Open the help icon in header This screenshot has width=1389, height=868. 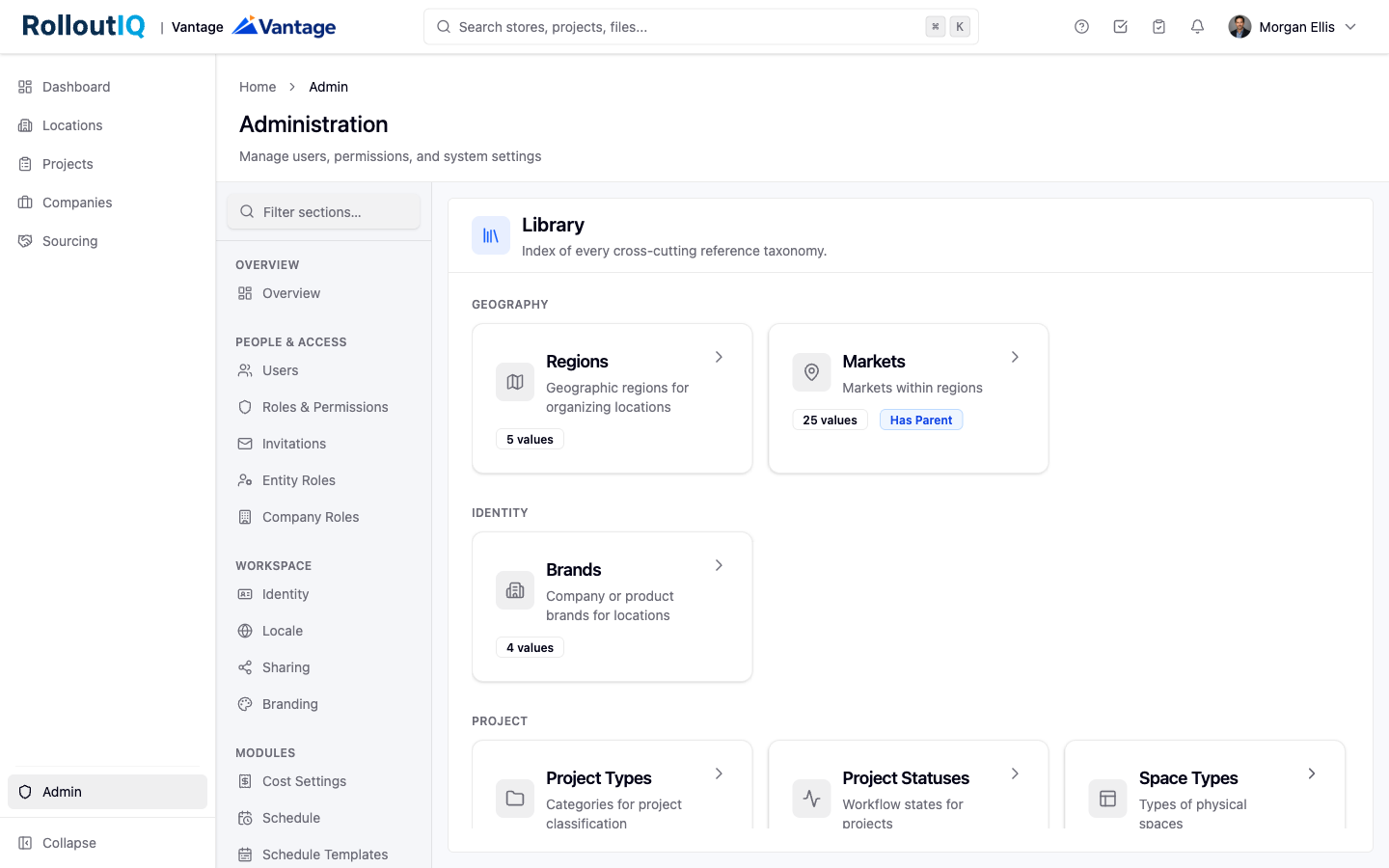tap(1081, 27)
